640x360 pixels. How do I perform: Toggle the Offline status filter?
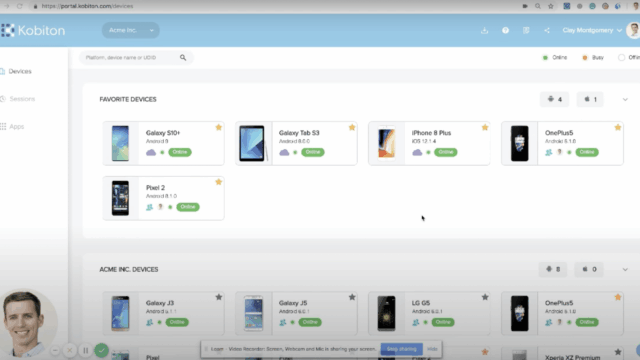tap(629, 58)
